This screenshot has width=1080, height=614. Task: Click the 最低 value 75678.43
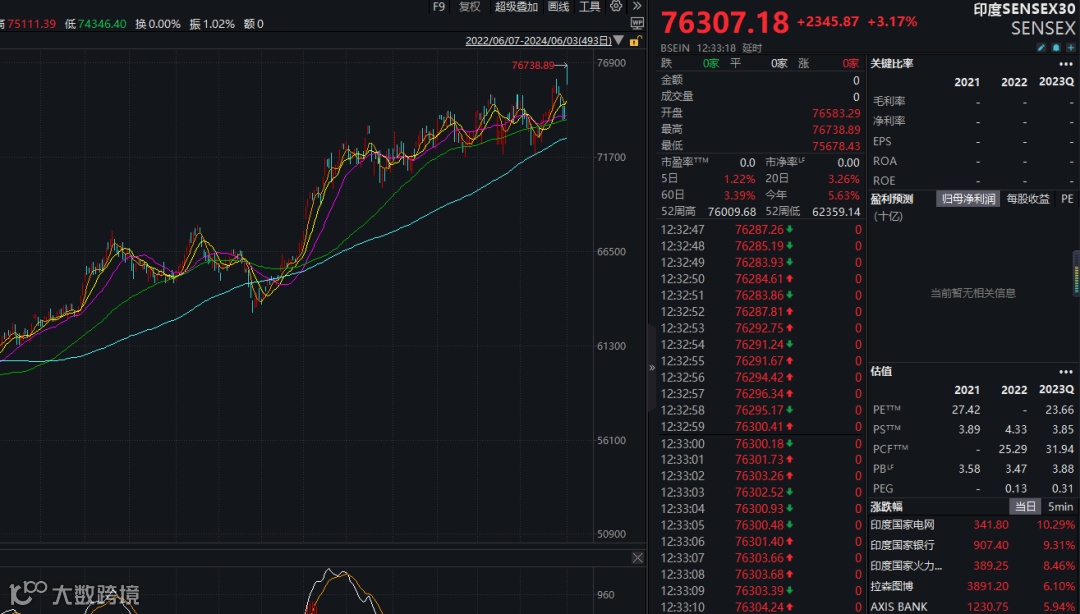point(836,146)
